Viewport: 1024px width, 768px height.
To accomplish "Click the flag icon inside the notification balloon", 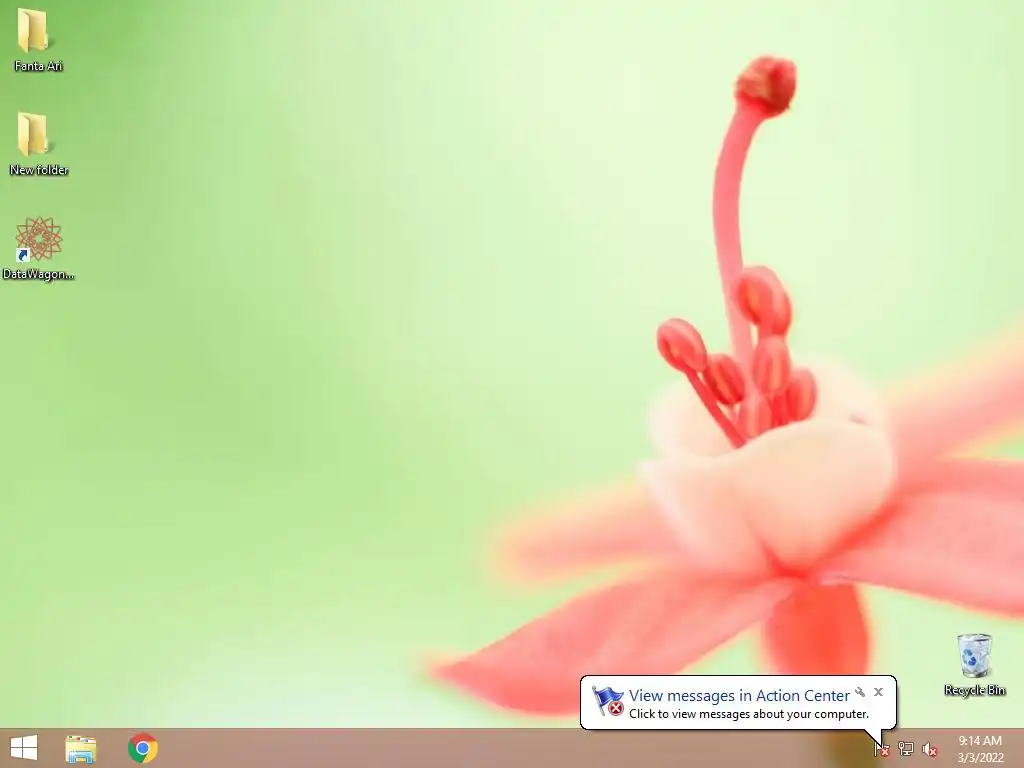I will pos(607,701).
